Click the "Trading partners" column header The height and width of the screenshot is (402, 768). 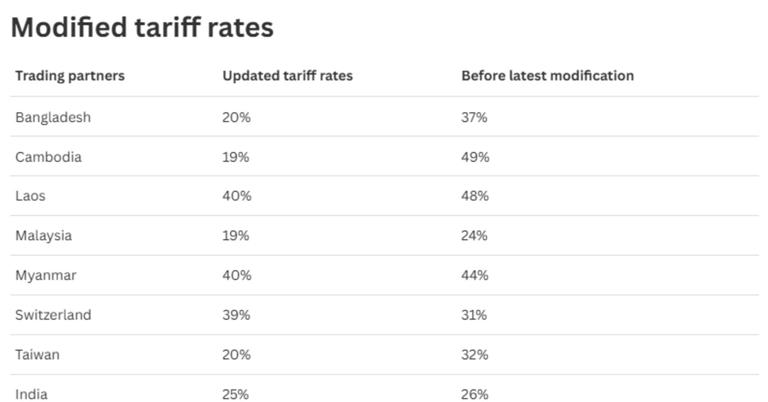coord(70,76)
